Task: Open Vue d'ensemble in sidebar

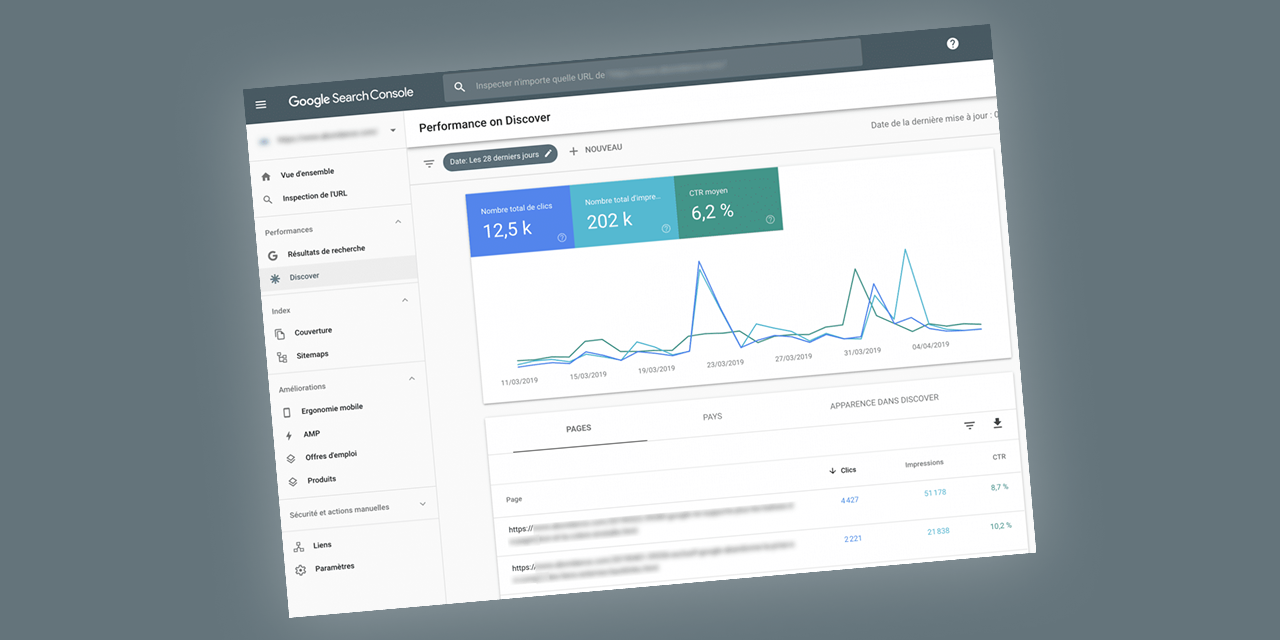Action: pyautogui.click(x=307, y=173)
